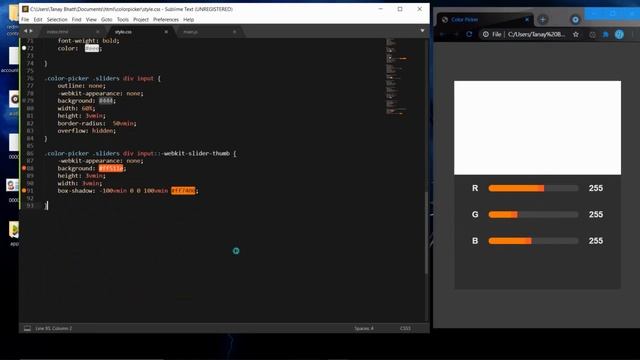
Task: Open the Project menu
Action: pyautogui.click(x=141, y=20)
